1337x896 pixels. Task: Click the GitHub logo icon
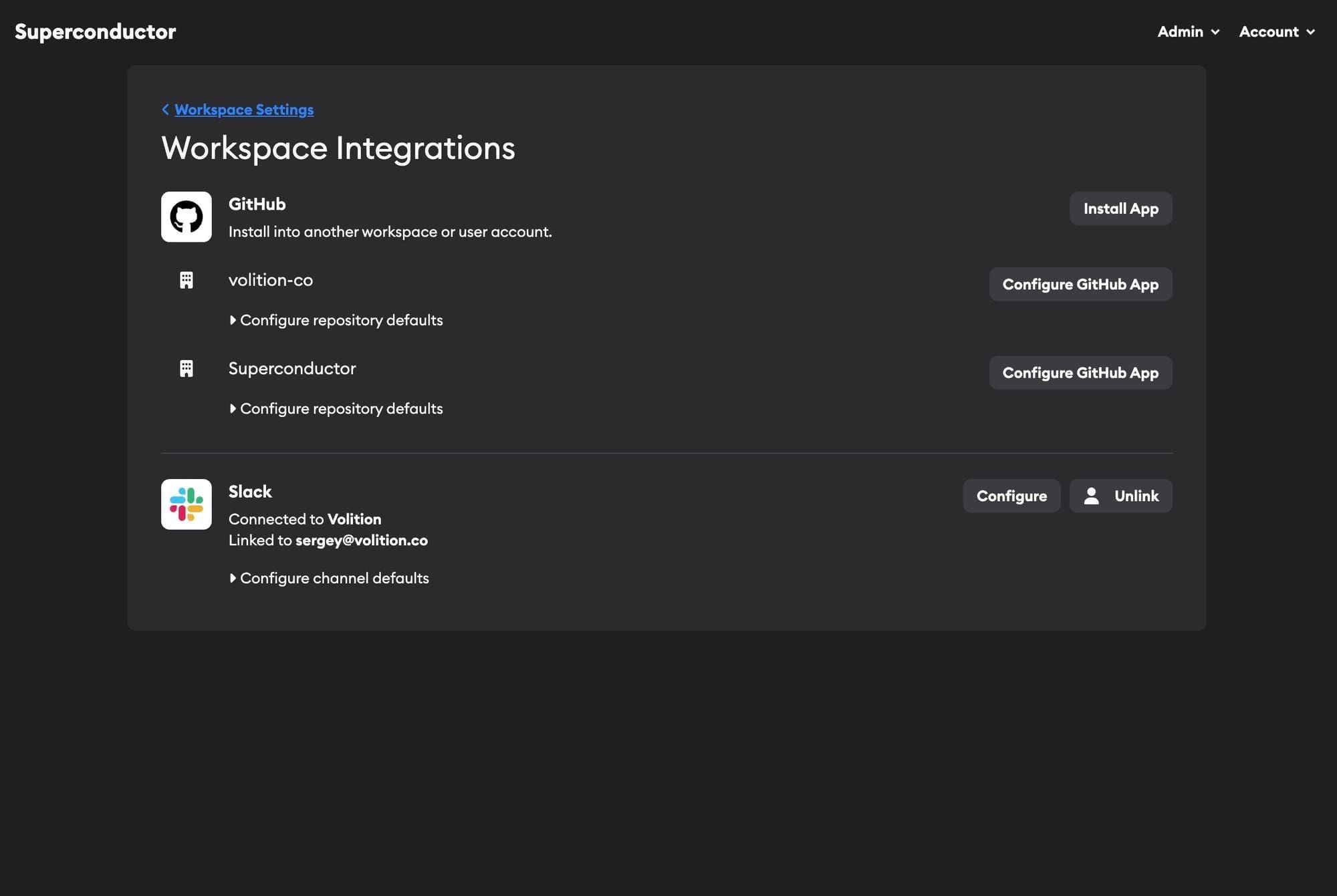pos(187,216)
